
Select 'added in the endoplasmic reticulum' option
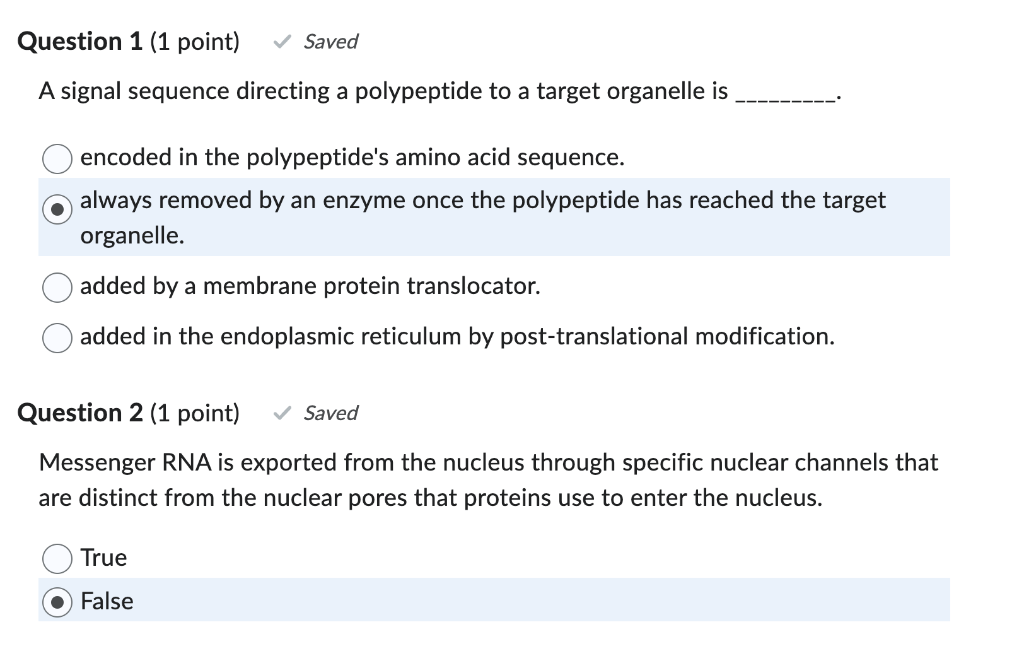[x=56, y=338]
